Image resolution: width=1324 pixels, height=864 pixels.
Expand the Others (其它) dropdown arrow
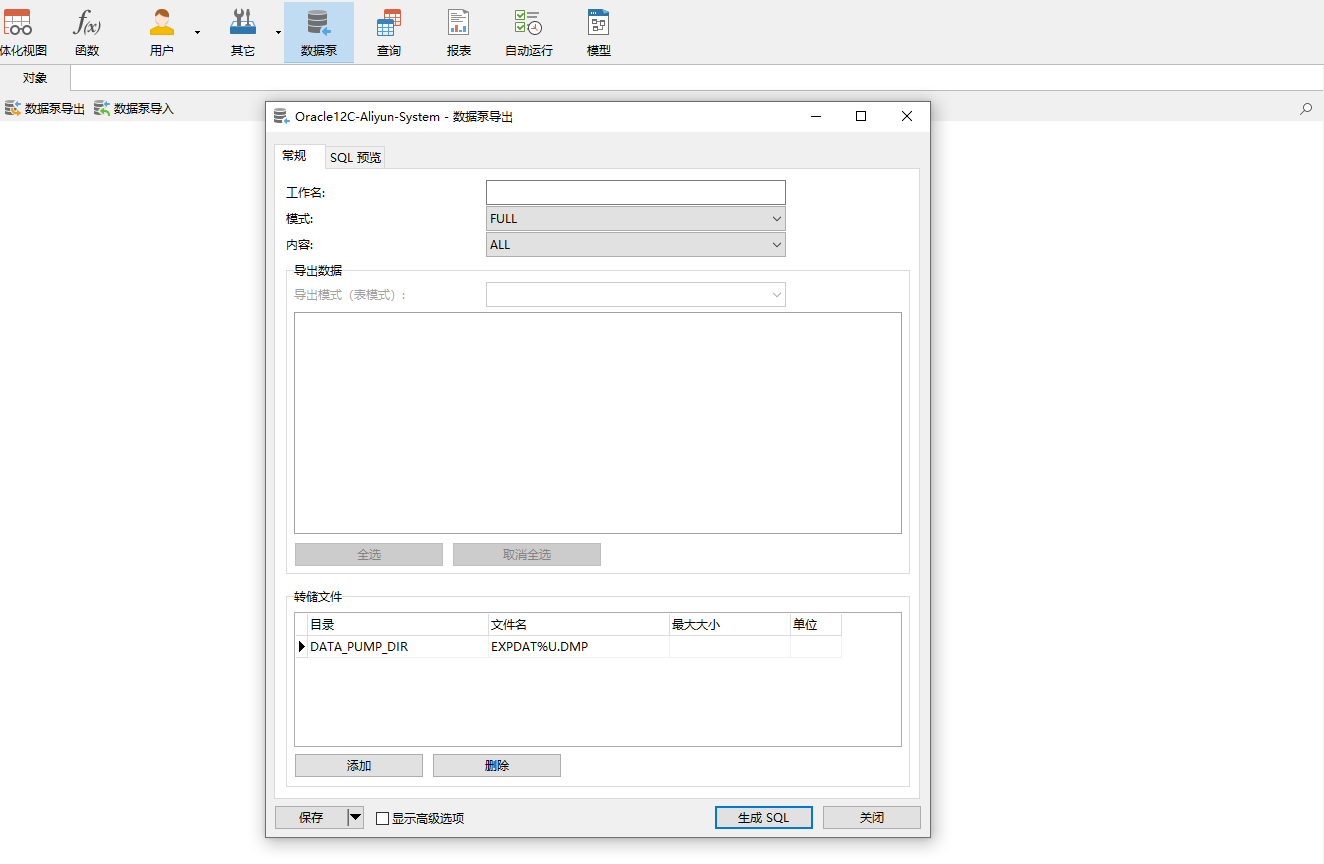(x=278, y=32)
